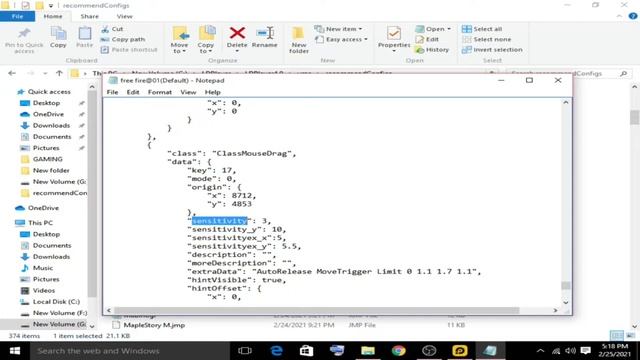Viewport: 640px width, 360px height.
Task: Create a New folder from ribbon
Action: [x=299, y=40]
